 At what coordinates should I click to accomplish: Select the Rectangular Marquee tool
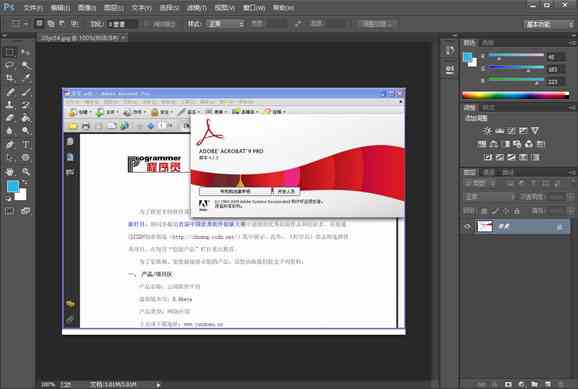point(10,52)
